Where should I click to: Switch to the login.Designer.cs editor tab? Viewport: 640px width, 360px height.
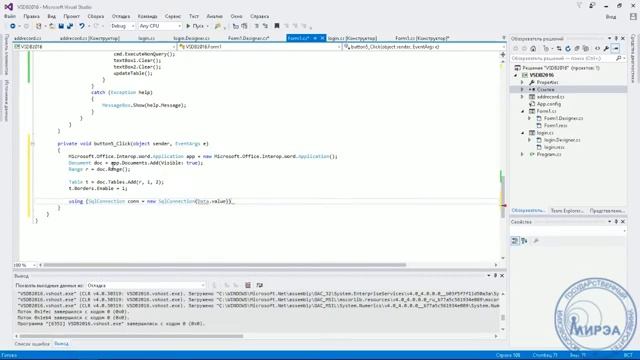(191, 38)
